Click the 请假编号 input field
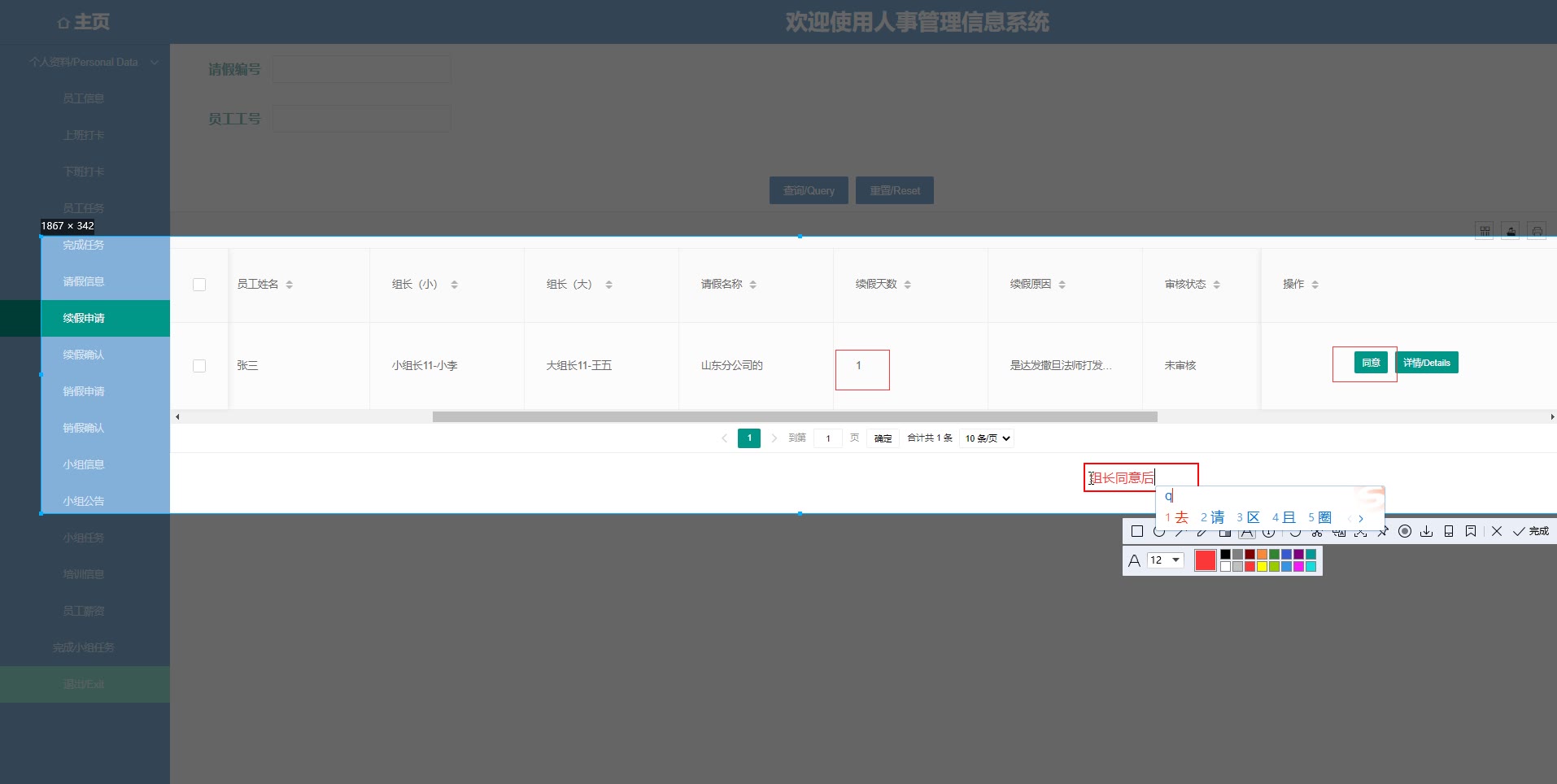The height and width of the screenshot is (784, 1557). pos(362,69)
